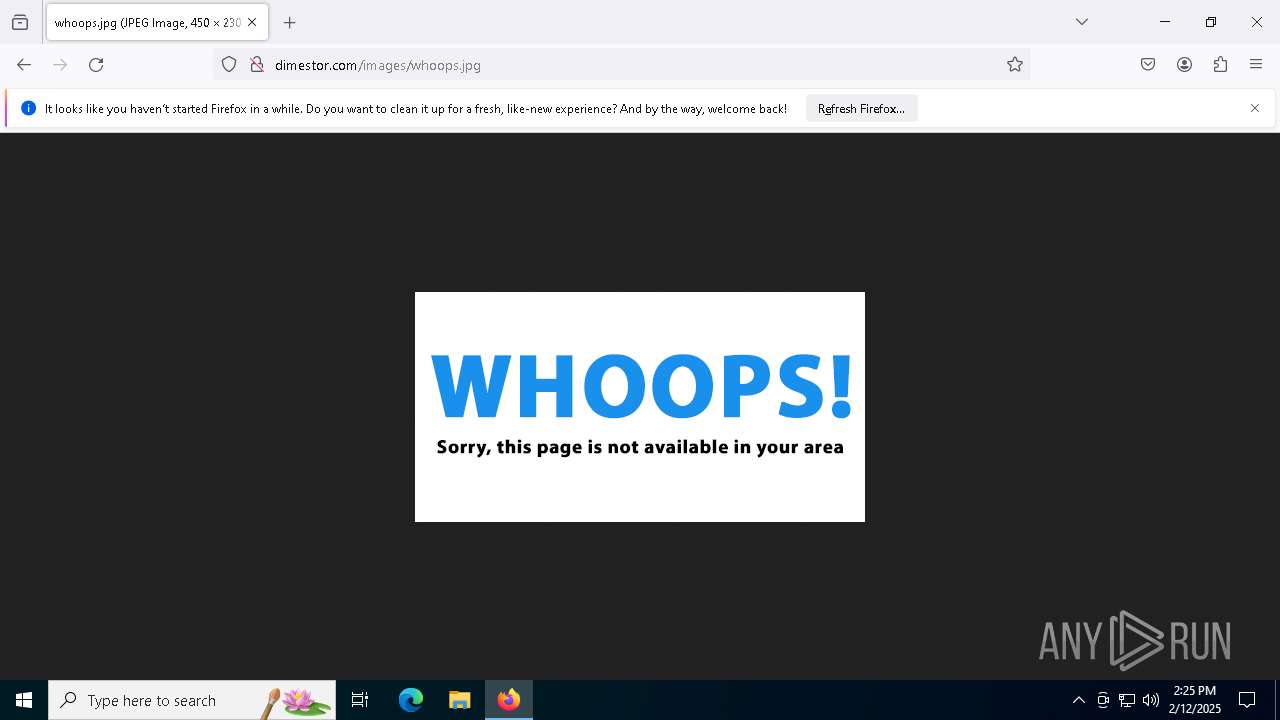Open the tracking protection shield icon
Screen dimensions: 1280x720
(x=229, y=65)
